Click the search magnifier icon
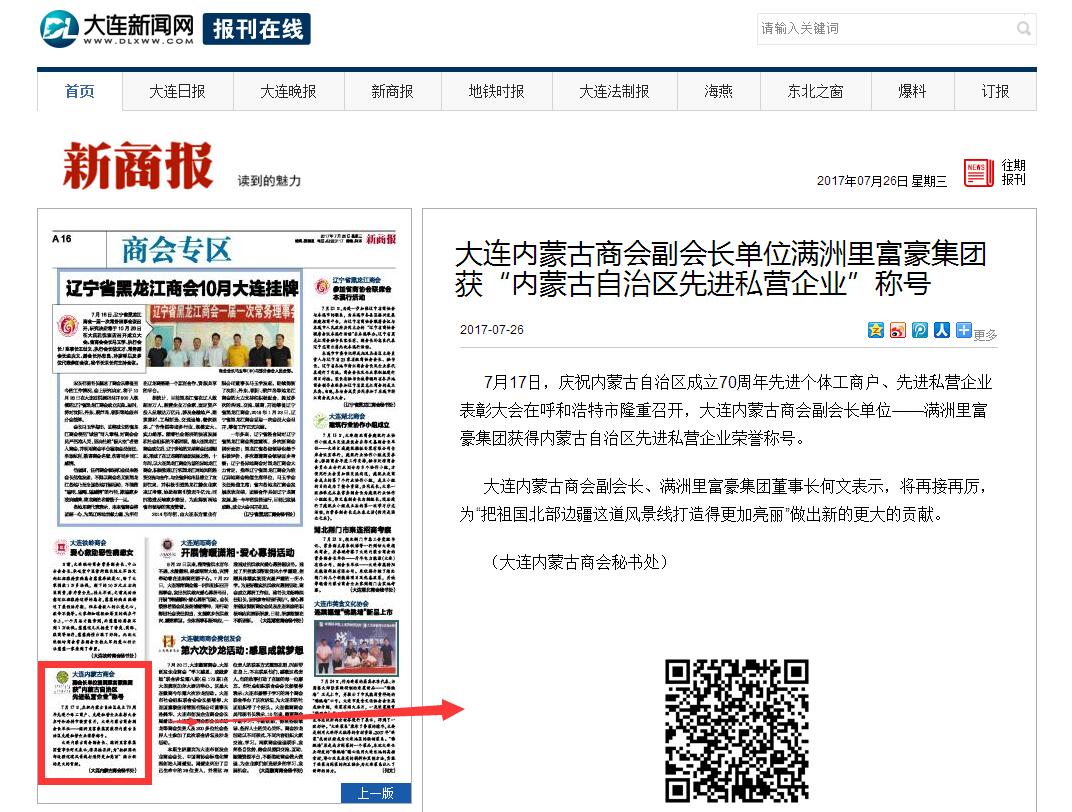The image size is (1072, 812). click(1023, 29)
